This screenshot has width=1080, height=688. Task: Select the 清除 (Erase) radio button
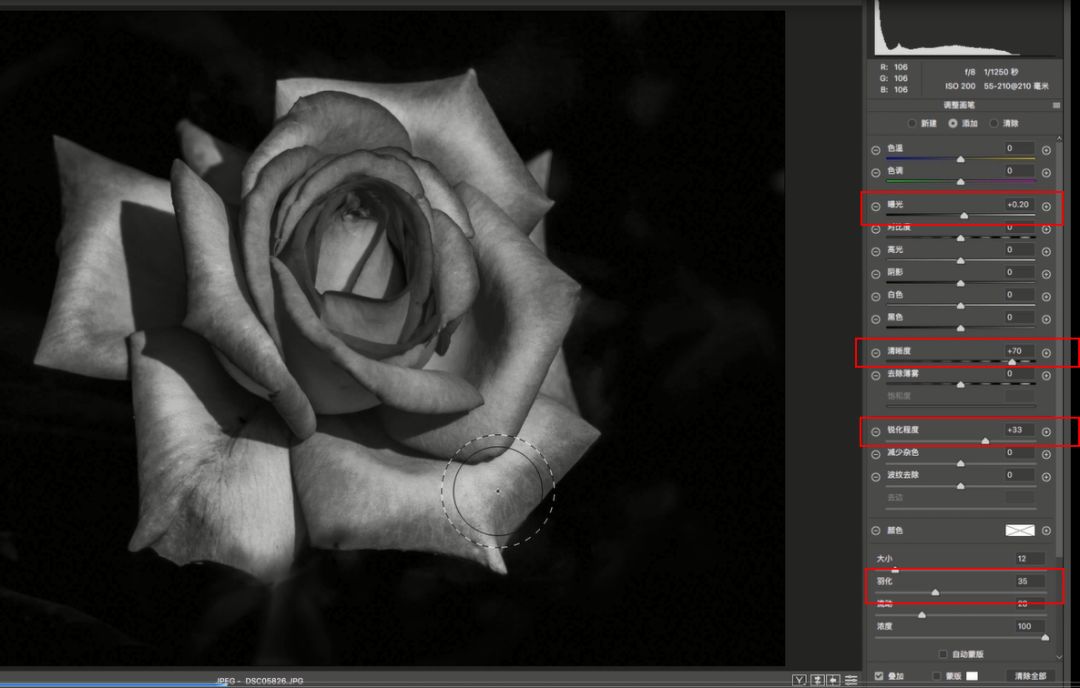pyautogui.click(x=993, y=123)
